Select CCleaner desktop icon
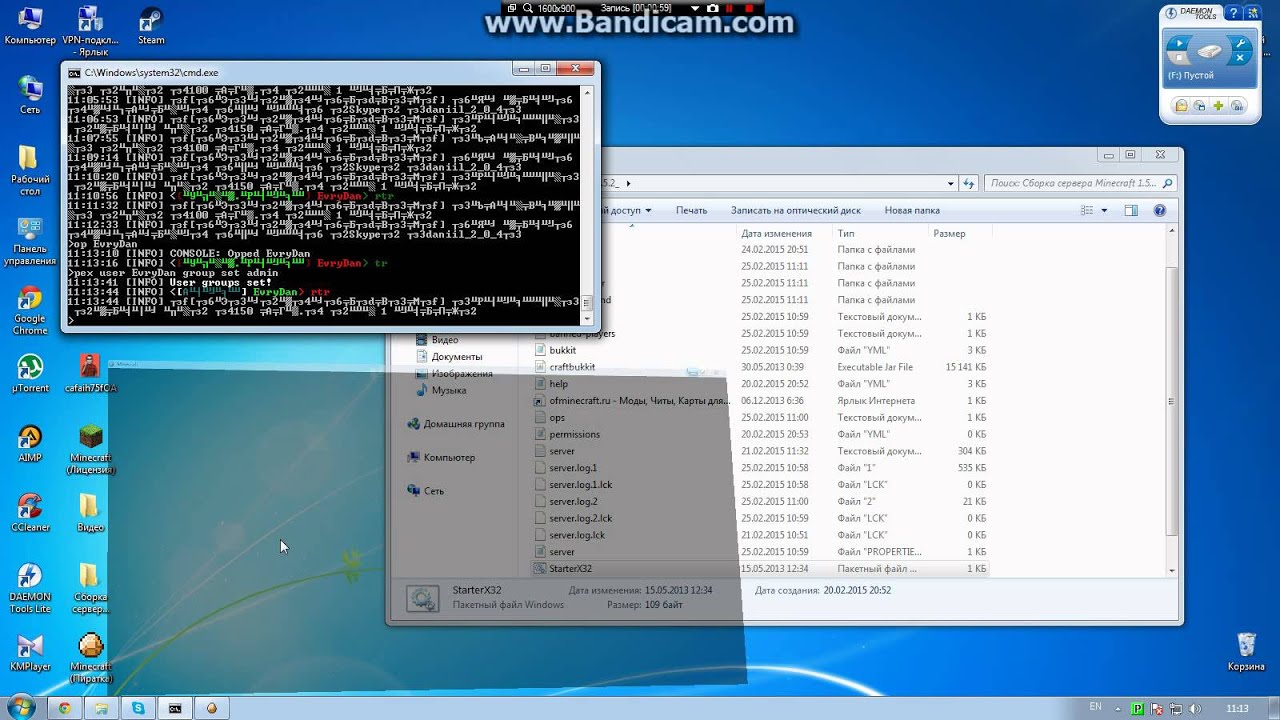 coord(30,513)
